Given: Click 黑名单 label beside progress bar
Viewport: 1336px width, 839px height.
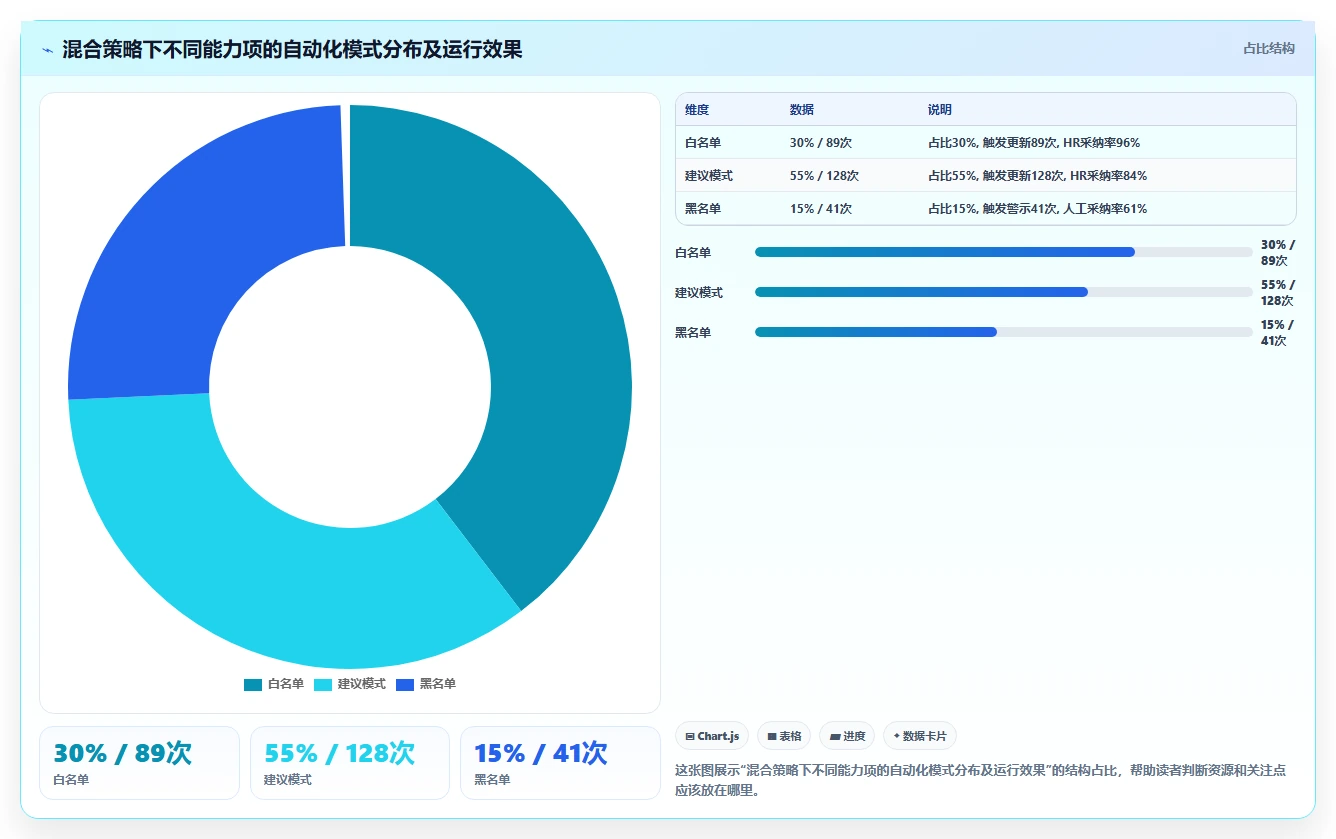Looking at the screenshot, I should (x=693, y=333).
